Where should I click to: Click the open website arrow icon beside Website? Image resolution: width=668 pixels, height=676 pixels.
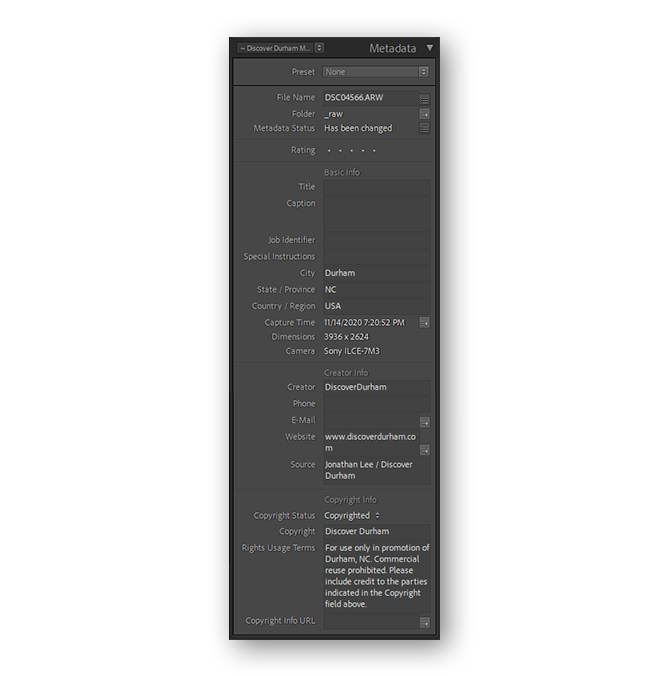tap(424, 450)
